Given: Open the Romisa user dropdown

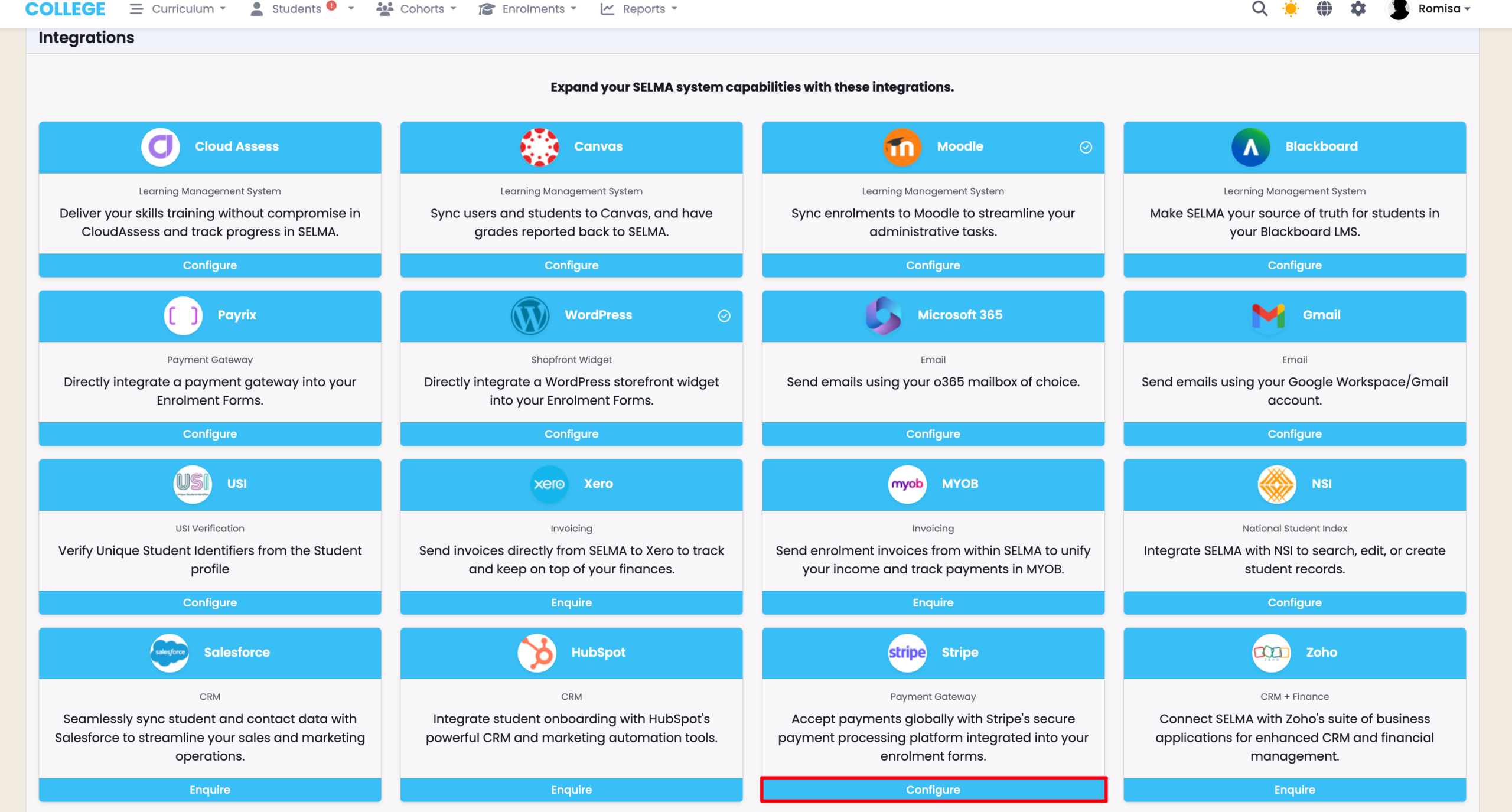Looking at the screenshot, I should pyautogui.click(x=1429, y=9).
